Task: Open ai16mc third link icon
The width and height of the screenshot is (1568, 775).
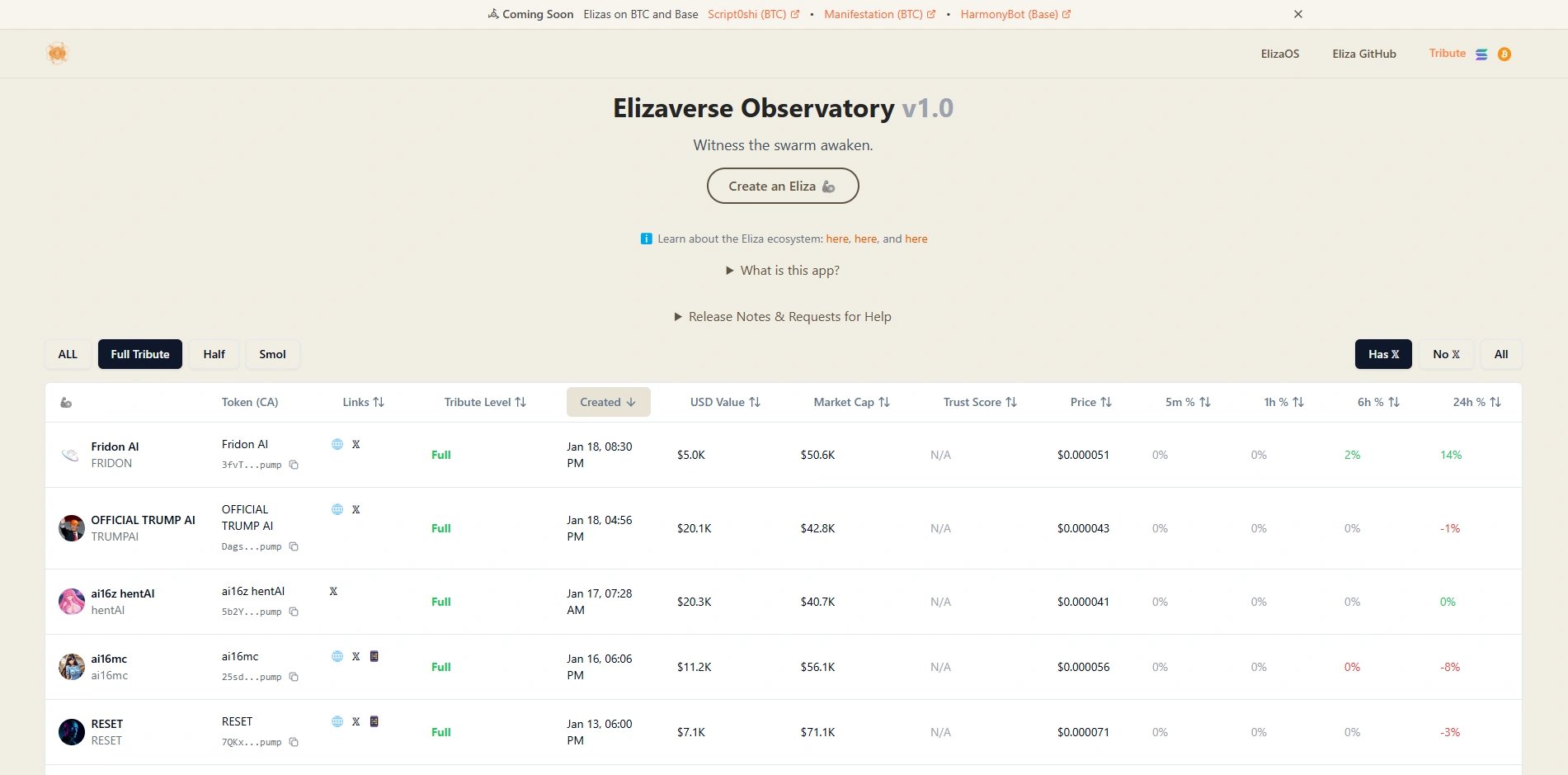Action: [374, 656]
